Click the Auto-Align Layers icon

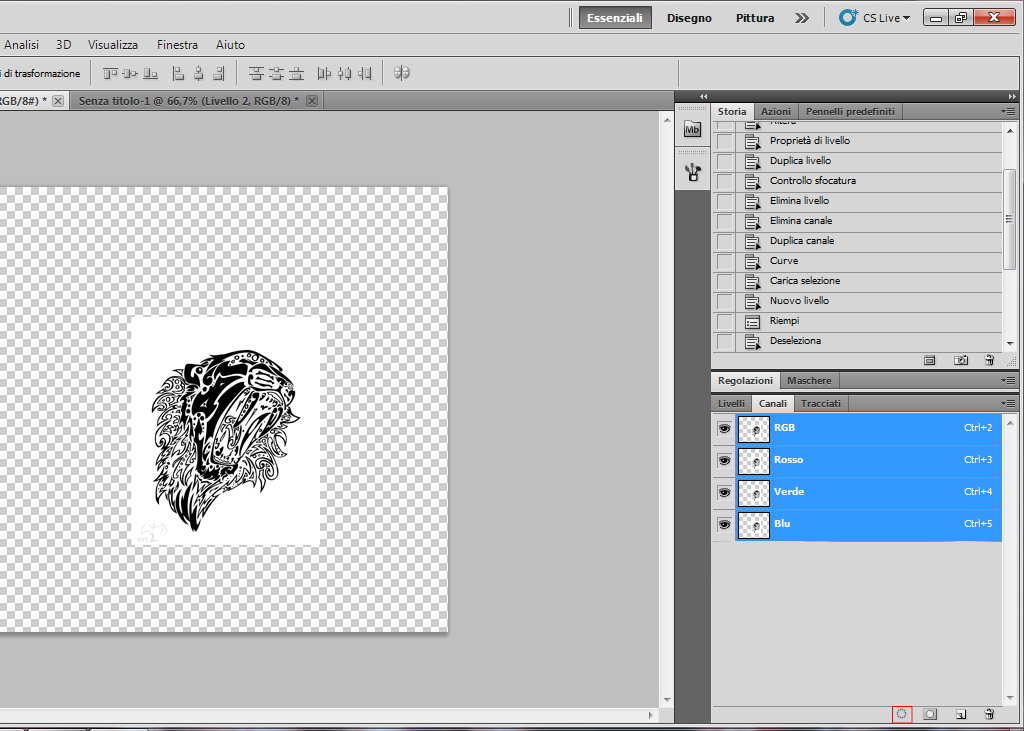point(402,73)
